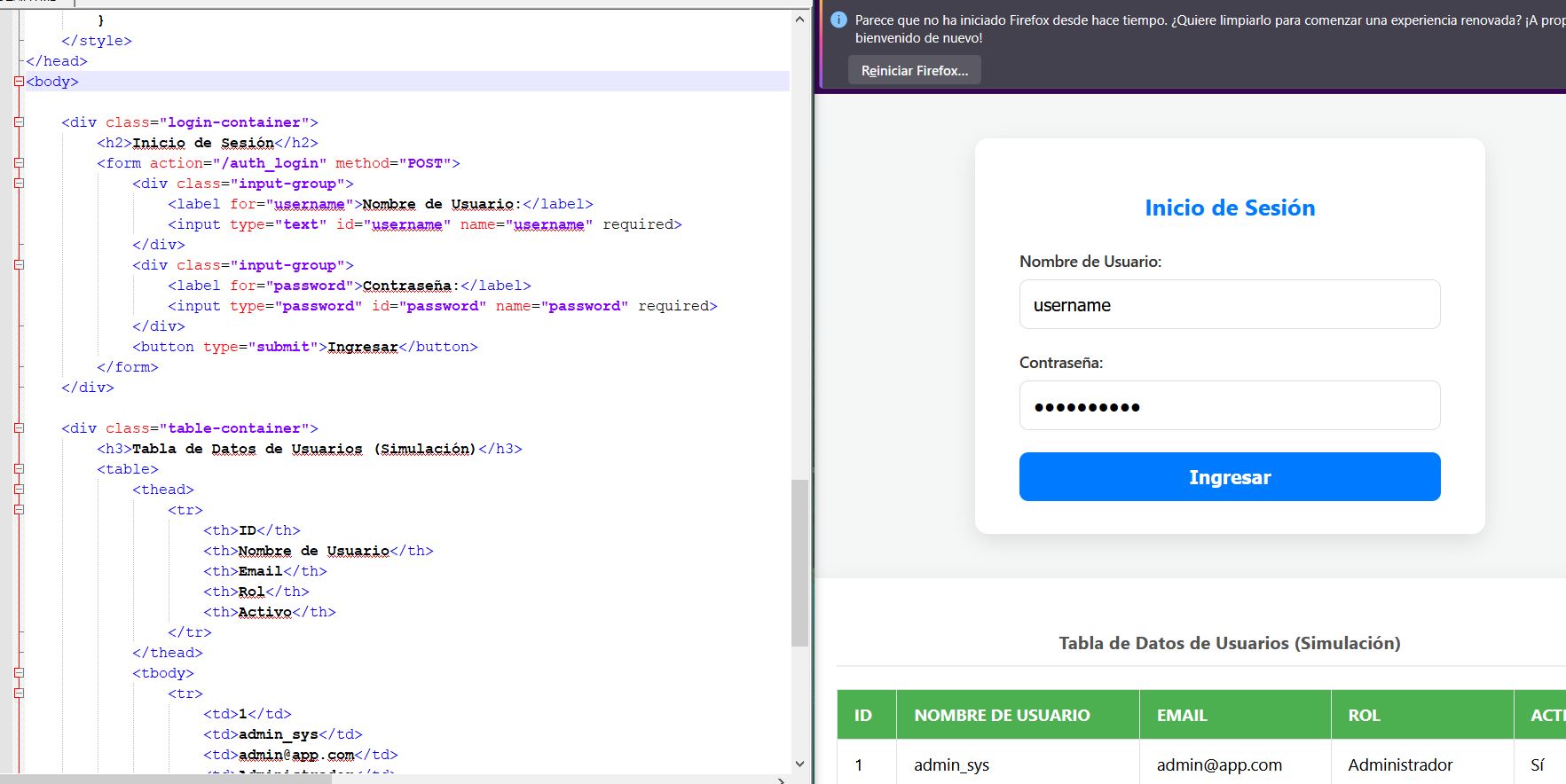The image size is (1566, 784).
Task: Collapse the input-group div containing the password label
Action: tap(19, 265)
